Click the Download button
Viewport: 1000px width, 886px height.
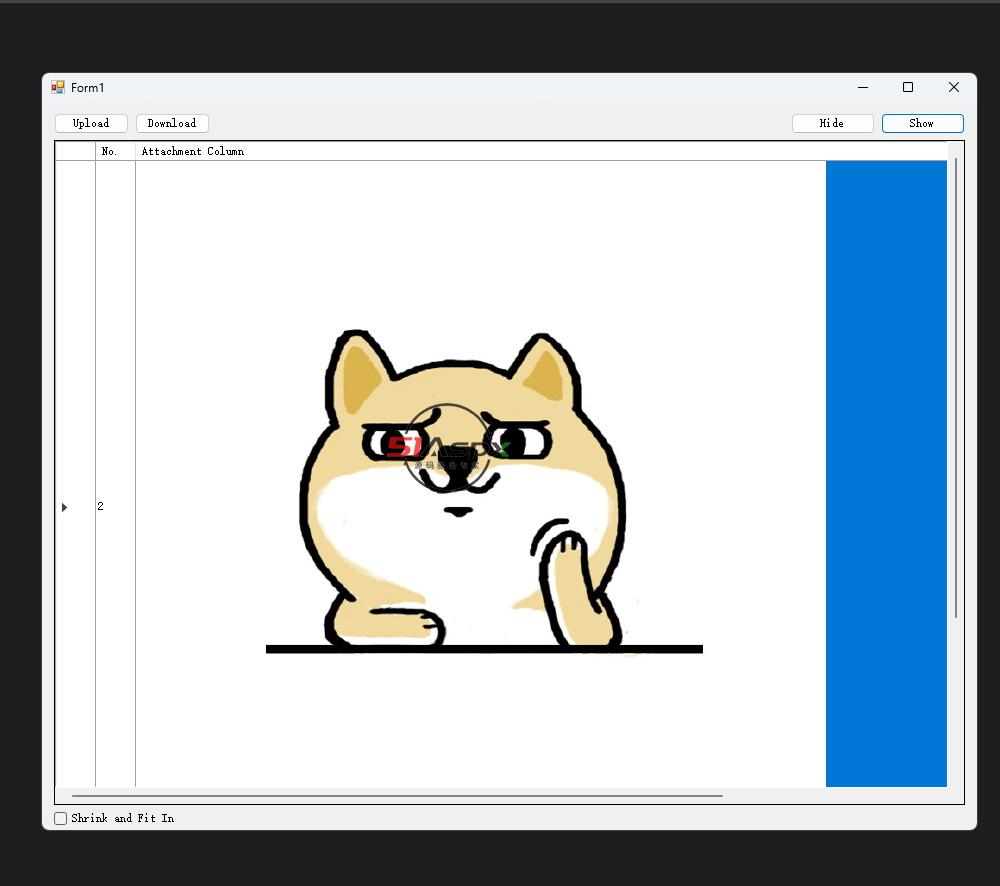click(x=172, y=123)
